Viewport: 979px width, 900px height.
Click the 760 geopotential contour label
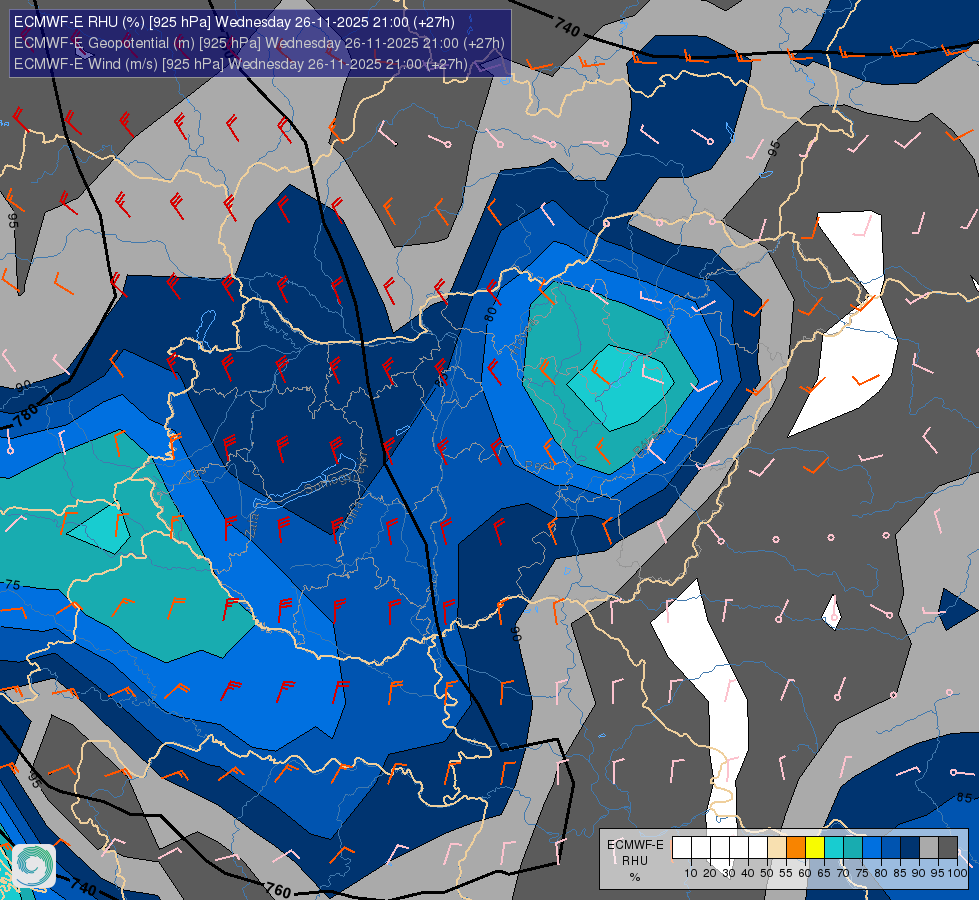278,889
